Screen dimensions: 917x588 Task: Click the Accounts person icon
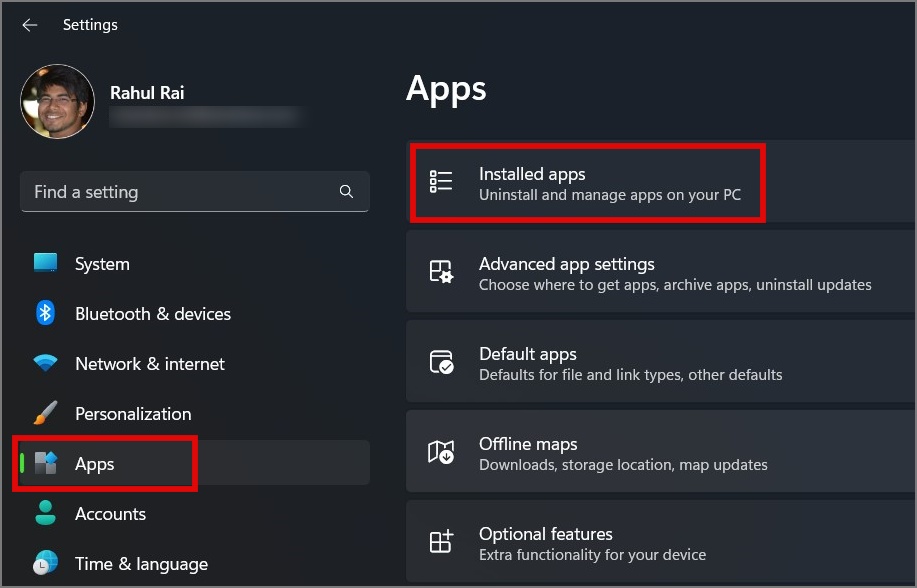tap(46, 513)
